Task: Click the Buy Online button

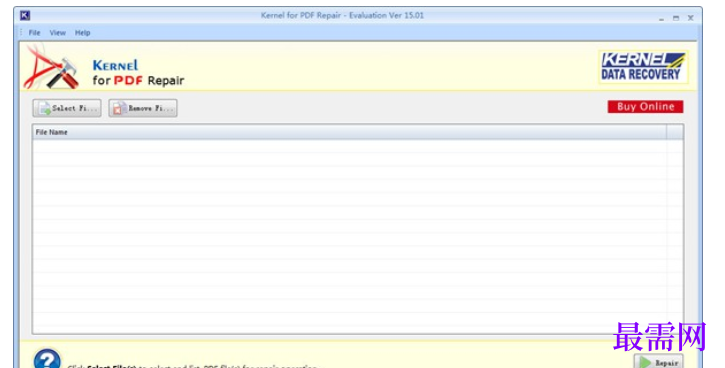Action: tap(645, 107)
